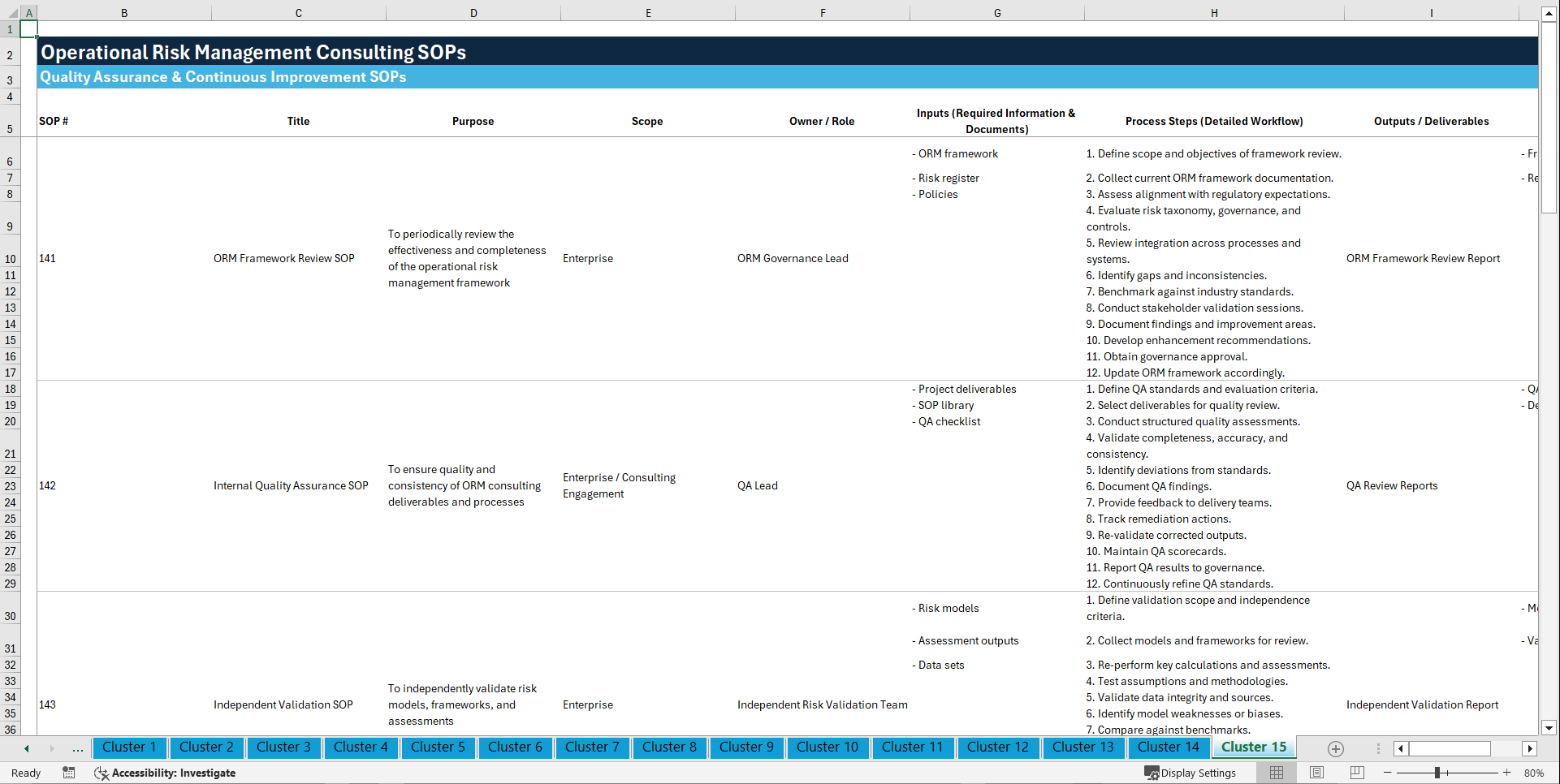Expand the hidden sheets ellipsis menu
Image resolution: width=1560 pixels, height=784 pixels.
point(77,748)
